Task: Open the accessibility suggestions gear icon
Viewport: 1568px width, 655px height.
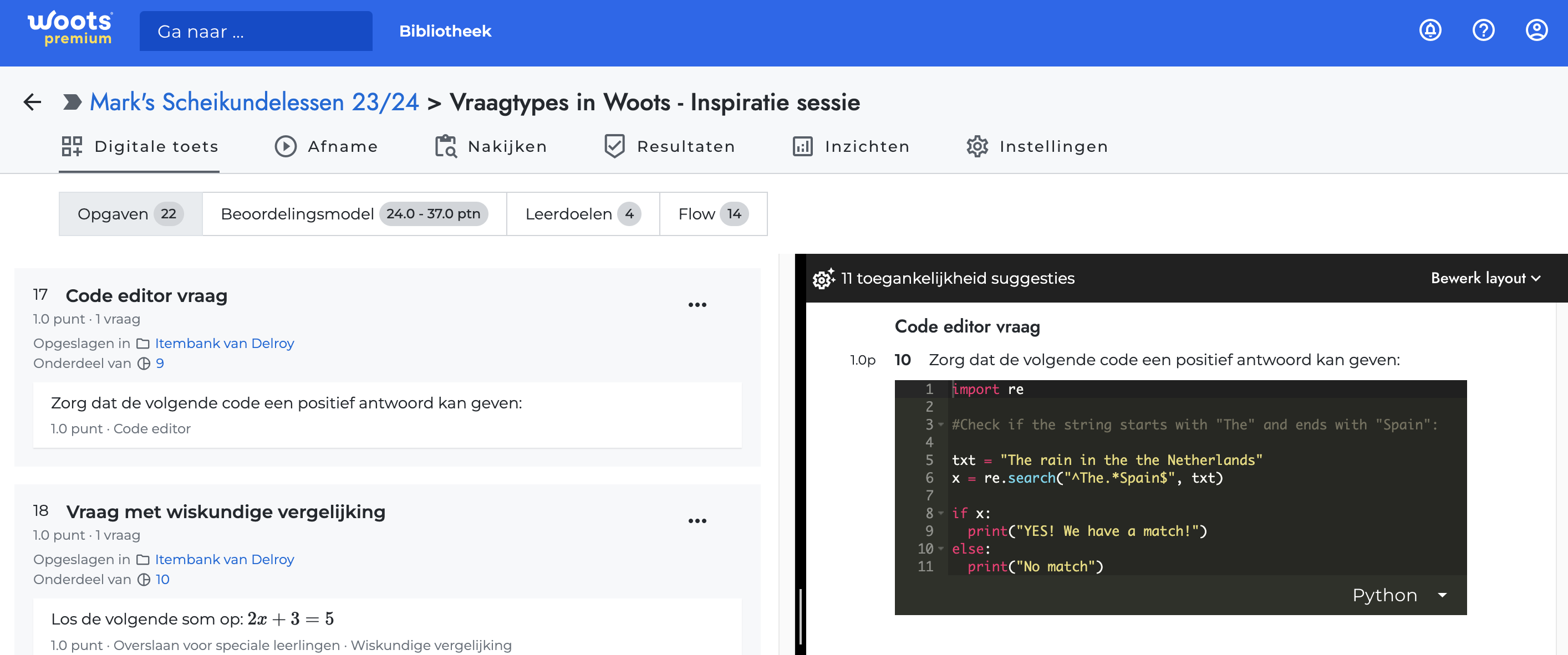Action: point(823,279)
